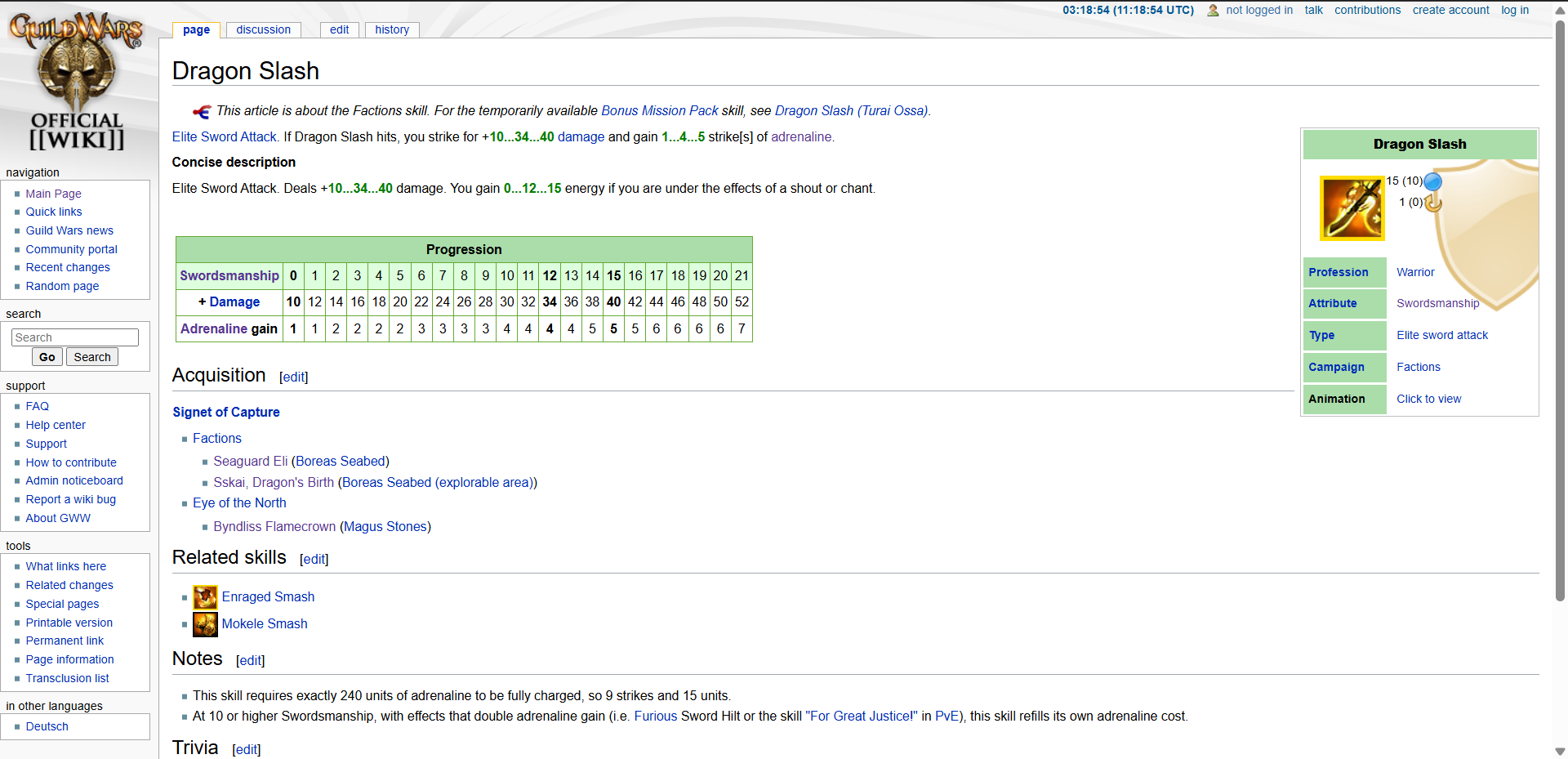Open Admin noticeboard
This screenshot has width=1568, height=759.
(74, 480)
